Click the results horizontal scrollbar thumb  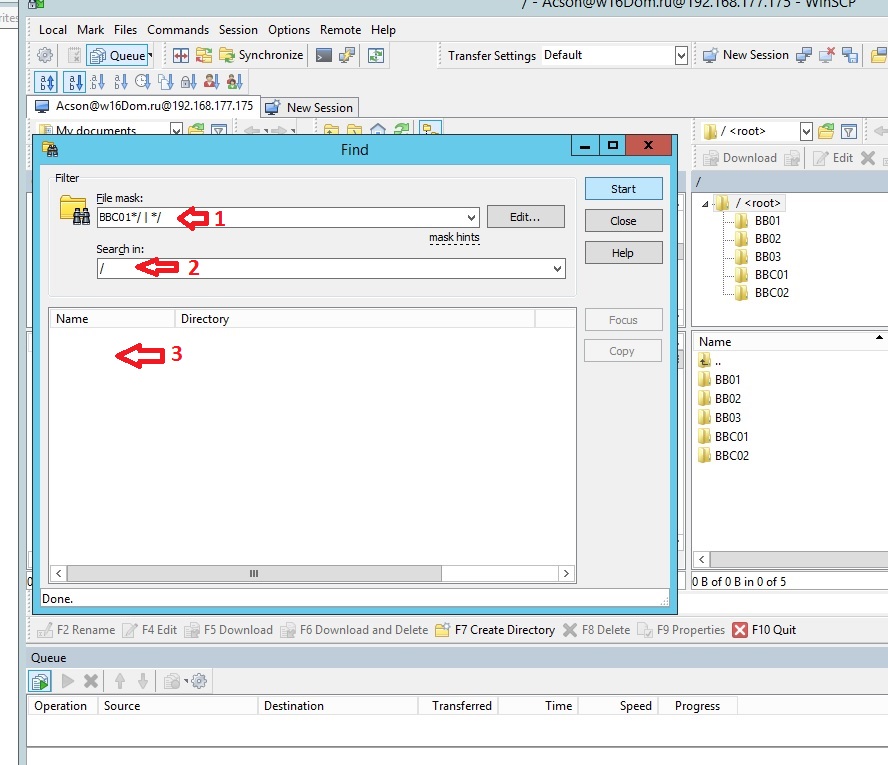point(254,574)
